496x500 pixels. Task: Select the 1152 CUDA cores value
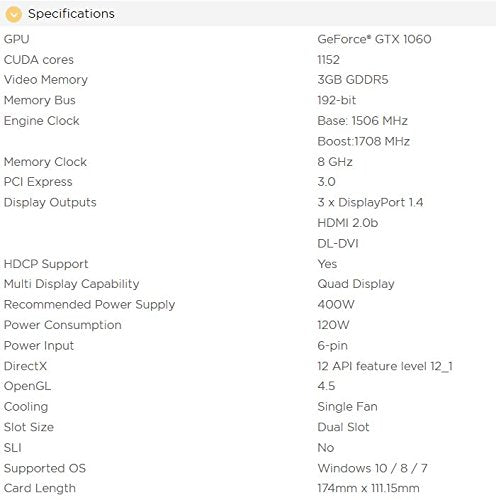click(328, 60)
